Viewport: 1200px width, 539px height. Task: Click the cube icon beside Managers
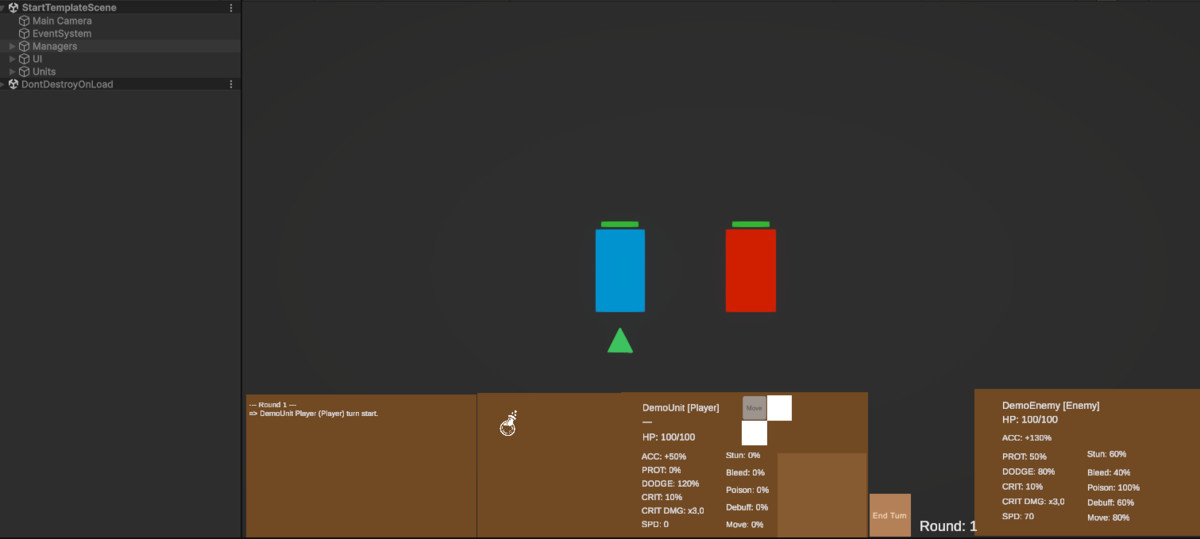24,46
